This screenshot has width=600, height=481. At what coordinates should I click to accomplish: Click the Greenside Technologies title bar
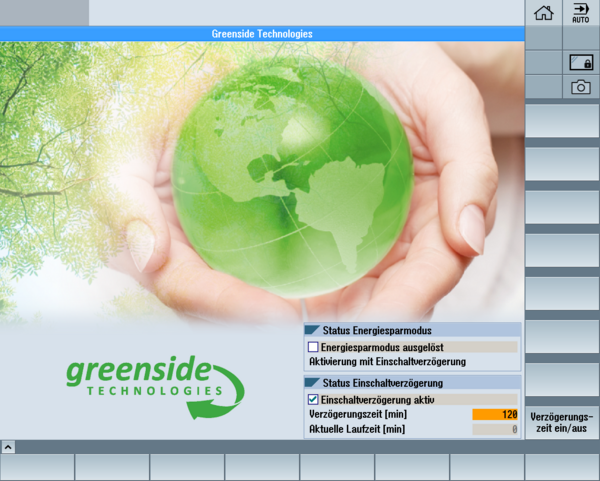tap(262, 34)
